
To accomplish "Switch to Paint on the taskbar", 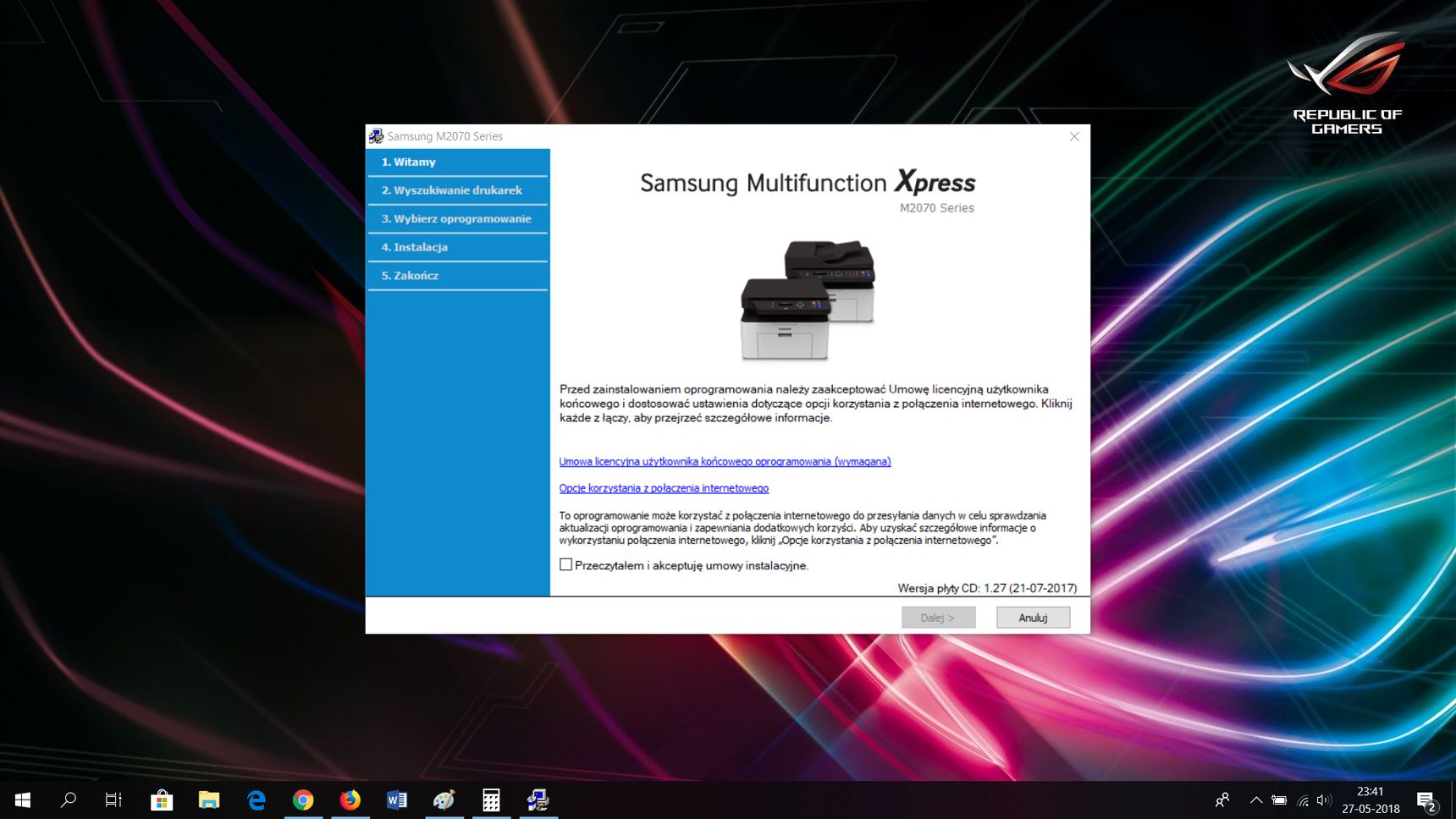I will pos(444,800).
